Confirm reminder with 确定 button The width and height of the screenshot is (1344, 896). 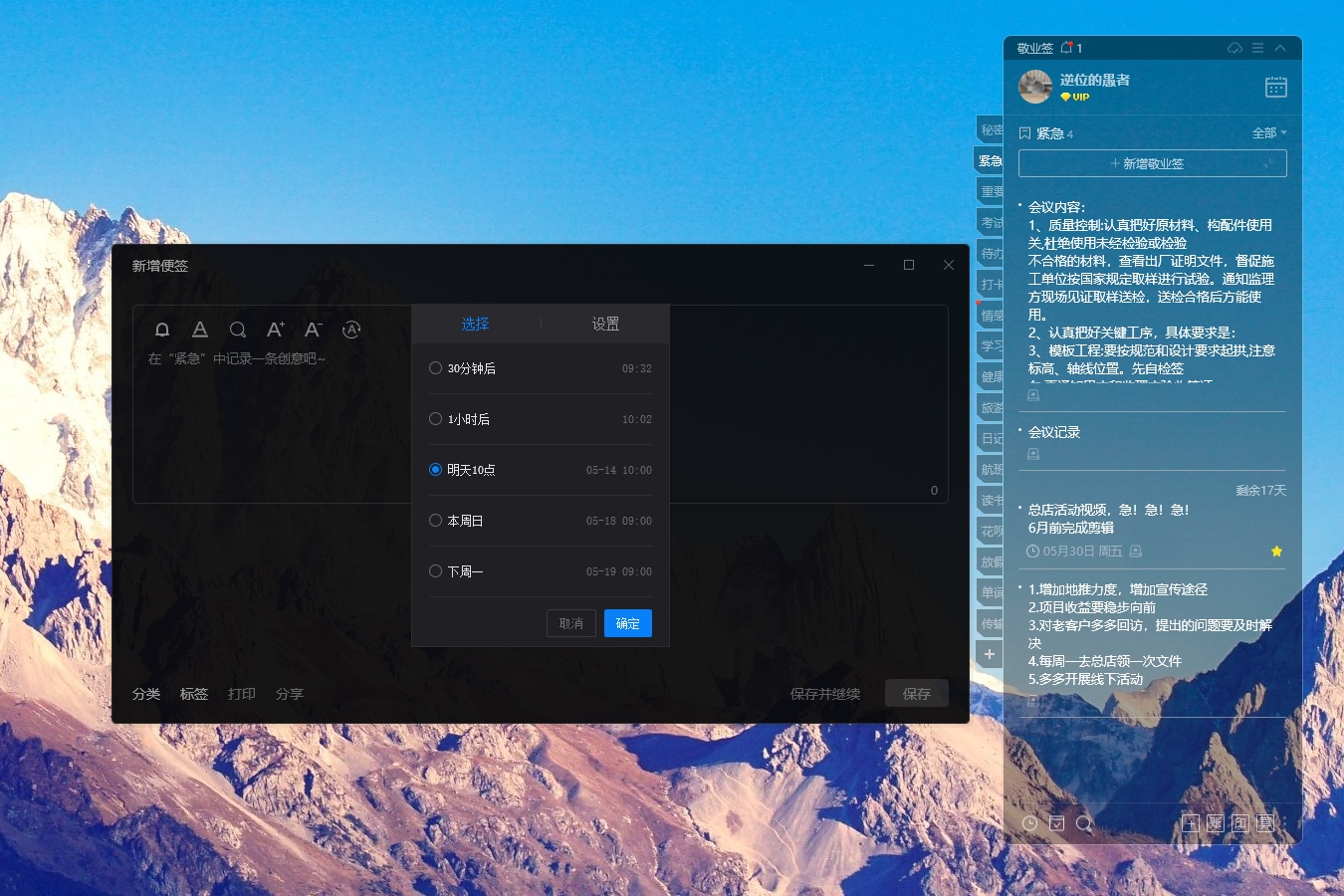tap(628, 623)
